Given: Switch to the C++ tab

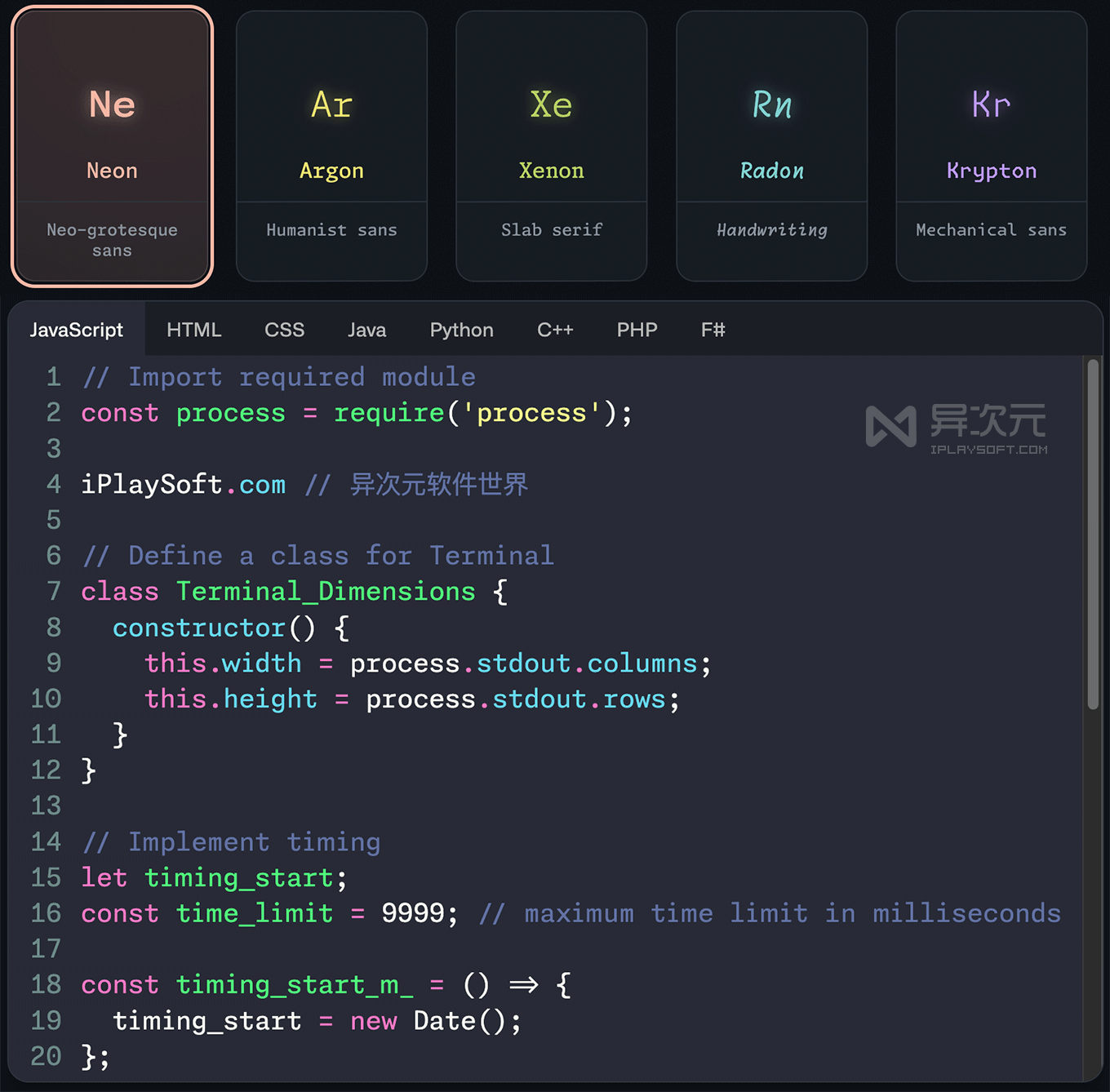Looking at the screenshot, I should [x=555, y=330].
